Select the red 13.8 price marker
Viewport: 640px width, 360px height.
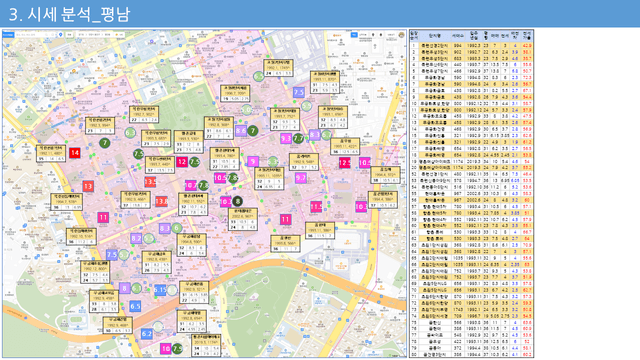[161, 201]
